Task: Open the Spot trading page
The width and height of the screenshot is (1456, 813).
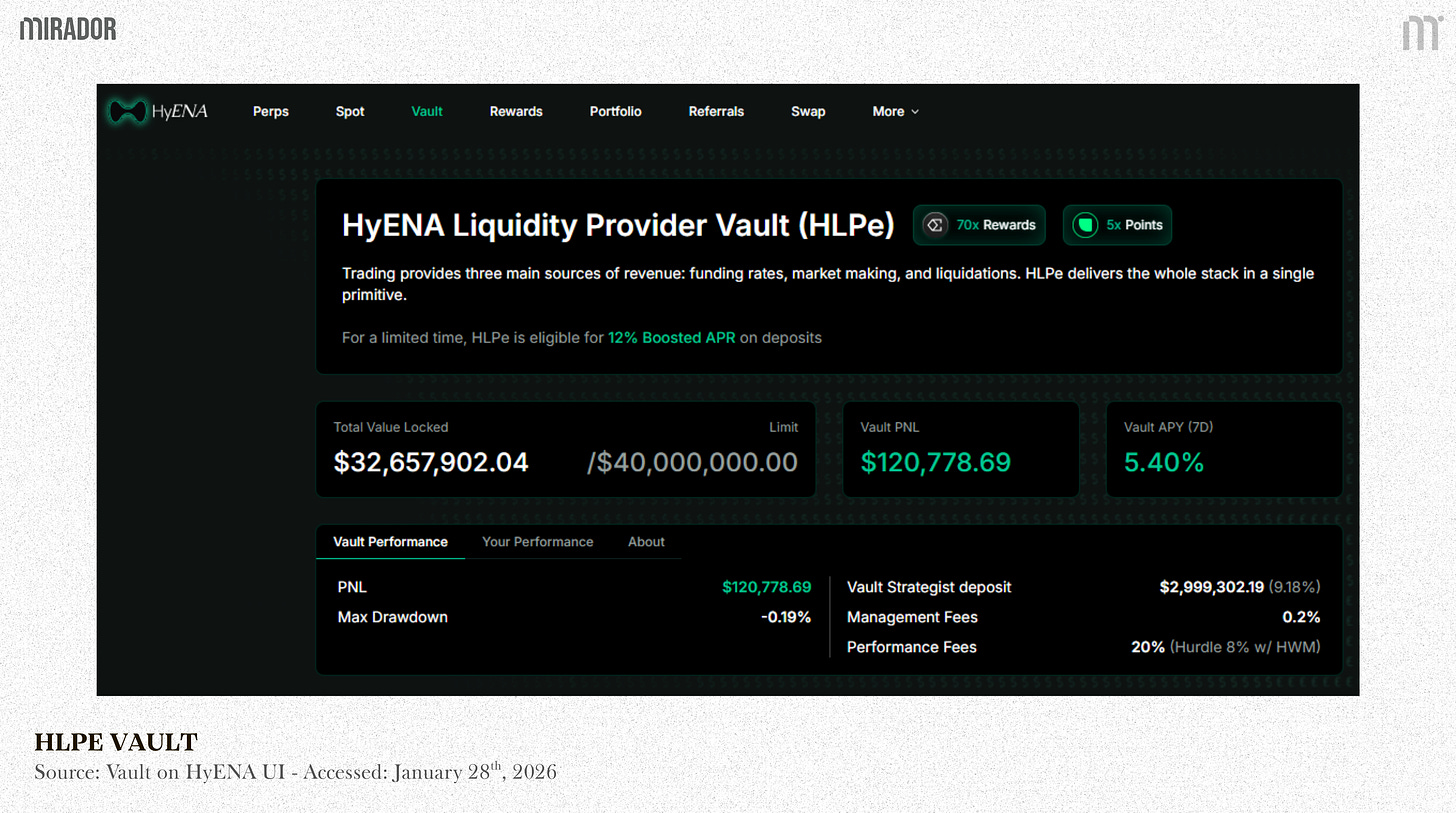Action: [x=350, y=112]
